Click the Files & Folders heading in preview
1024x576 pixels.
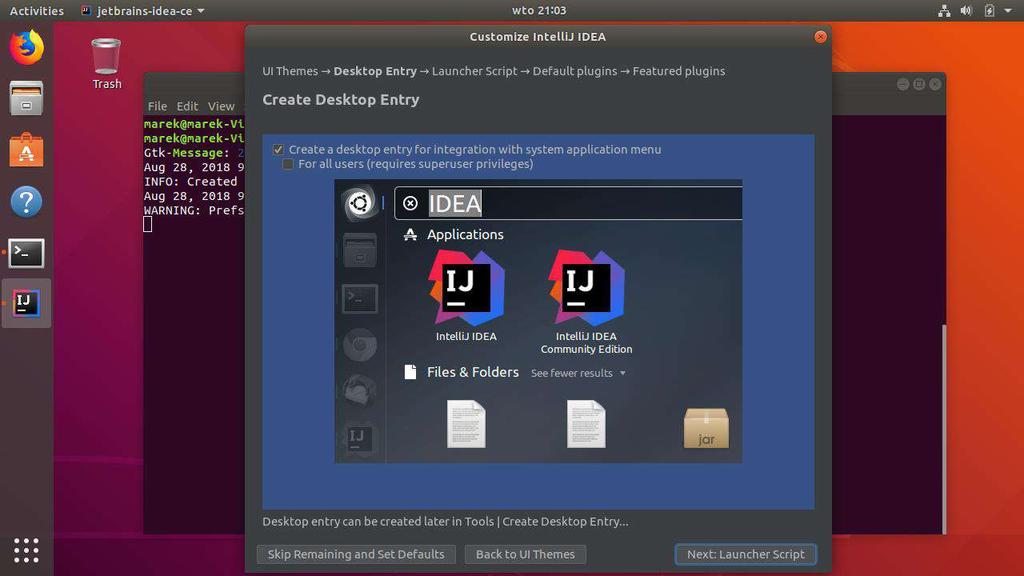[x=473, y=372]
